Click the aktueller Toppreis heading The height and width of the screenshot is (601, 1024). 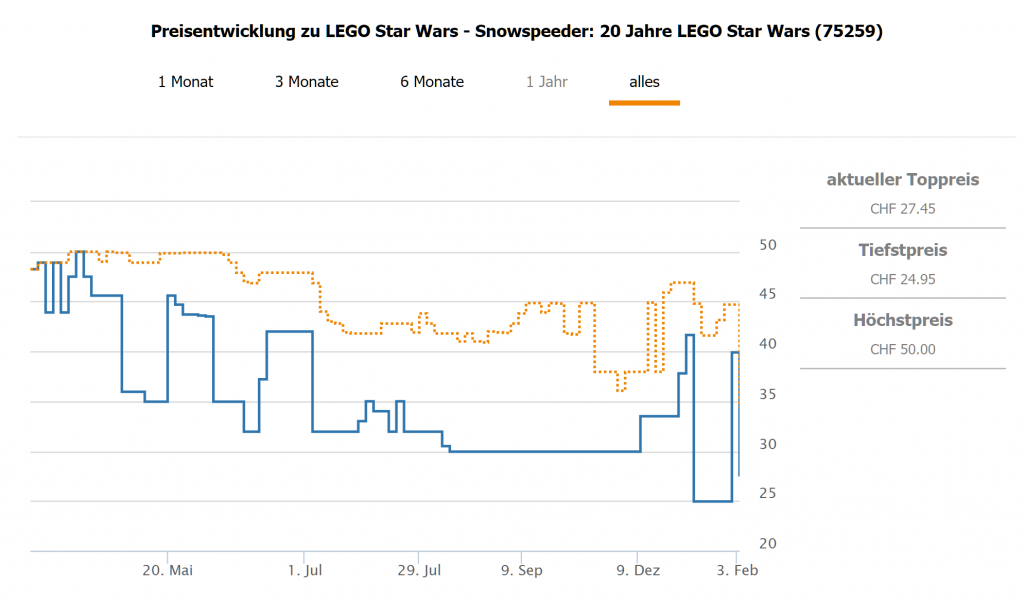tap(902, 180)
